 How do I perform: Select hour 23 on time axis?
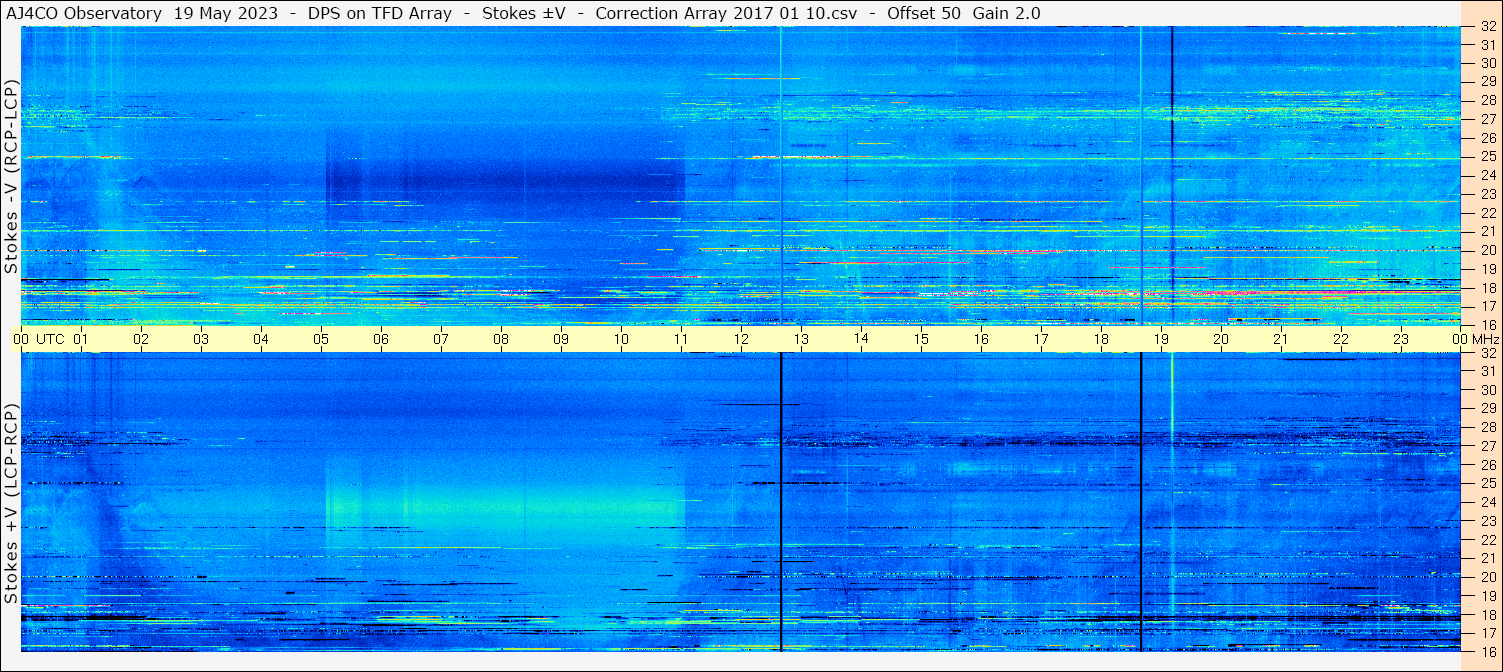pyautogui.click(x=1401, y=339)
